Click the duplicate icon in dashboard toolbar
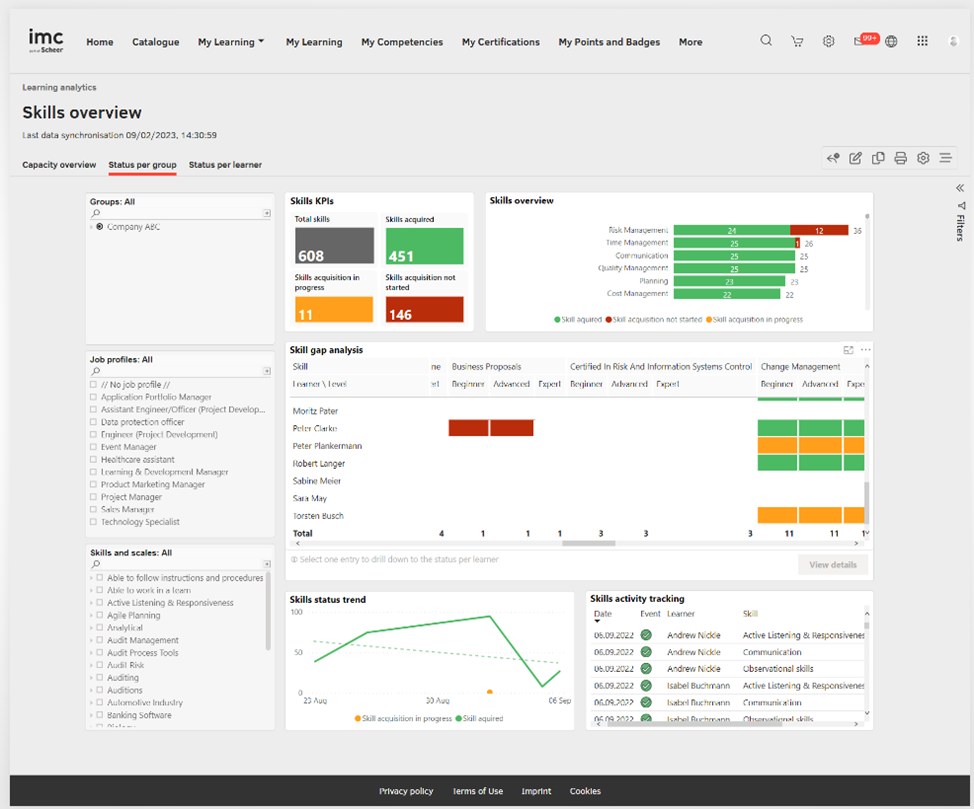The width and height of the screenshot is (974, 809). (x=878, y=158)
